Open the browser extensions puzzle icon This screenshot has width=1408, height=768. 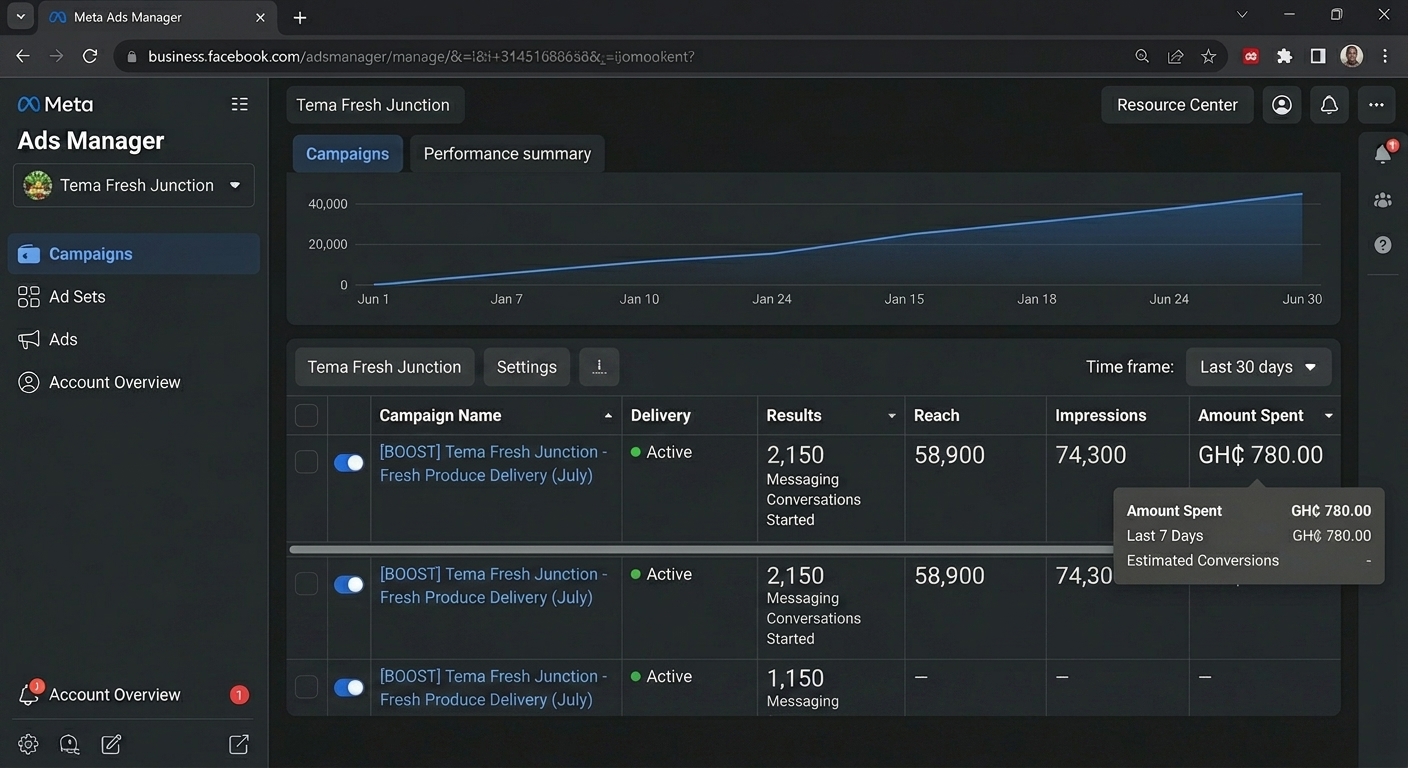tap(1284, 57)
